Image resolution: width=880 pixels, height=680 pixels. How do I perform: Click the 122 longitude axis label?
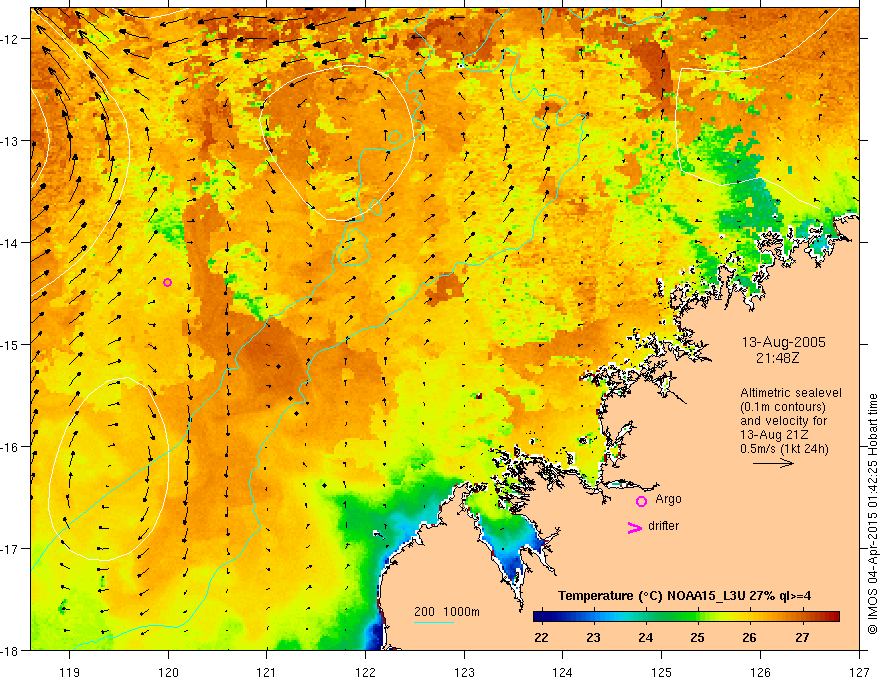pos(365,672)
